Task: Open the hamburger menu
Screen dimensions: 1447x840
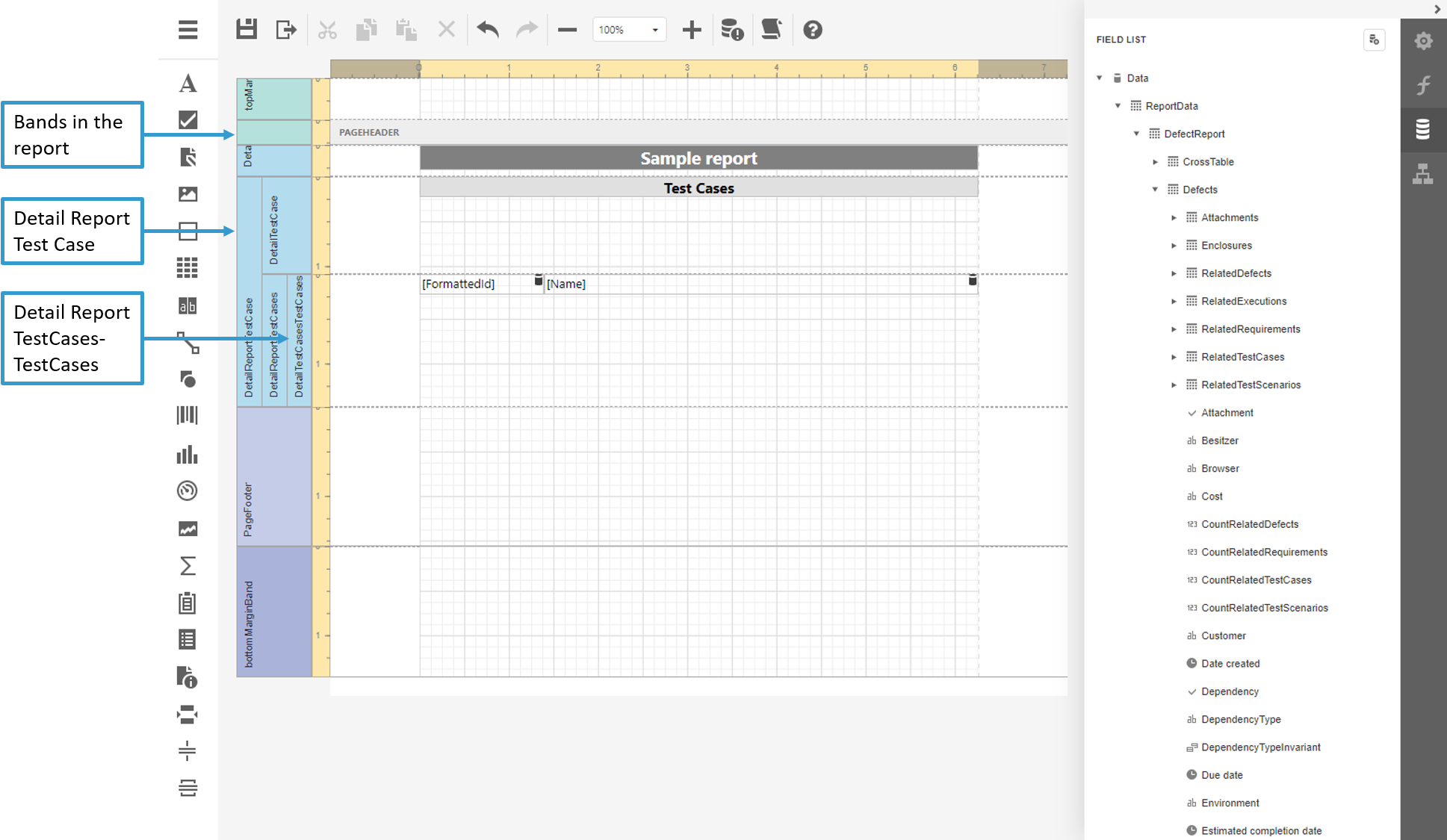Action: 188,30
